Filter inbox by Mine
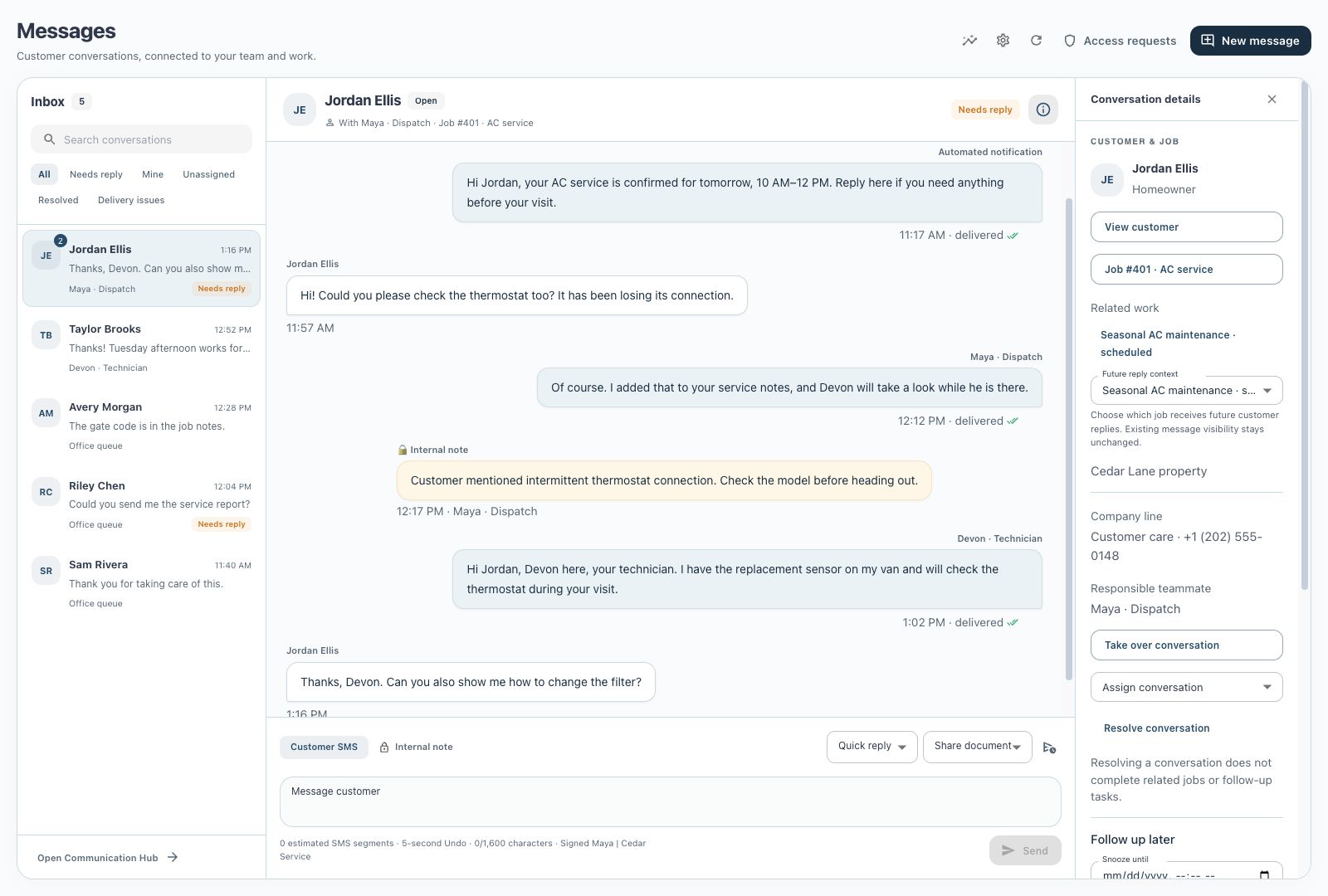Image resolution: width=1328 pixels, height=896 pixels. pos(153,174)
